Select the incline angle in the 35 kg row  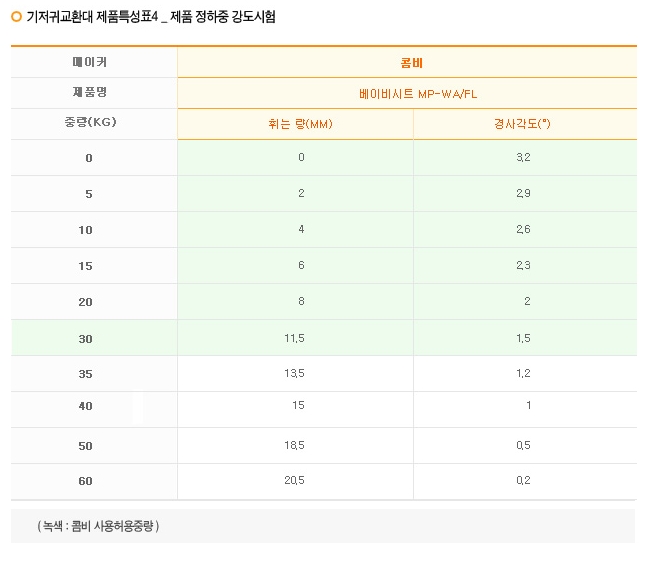(523, 373)
